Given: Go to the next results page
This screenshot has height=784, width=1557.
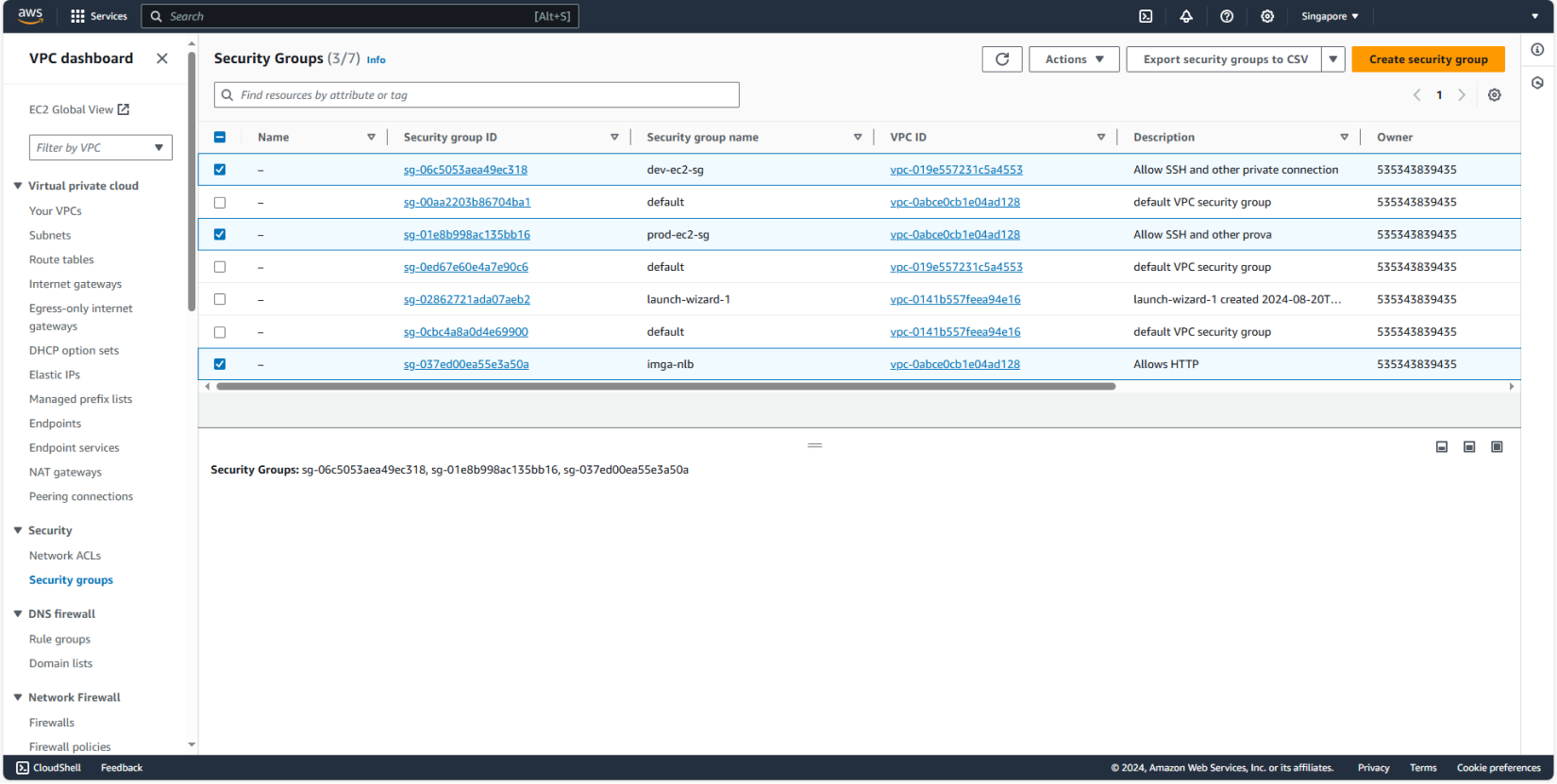Looking at the screenshot, I should pos(1462,95).
